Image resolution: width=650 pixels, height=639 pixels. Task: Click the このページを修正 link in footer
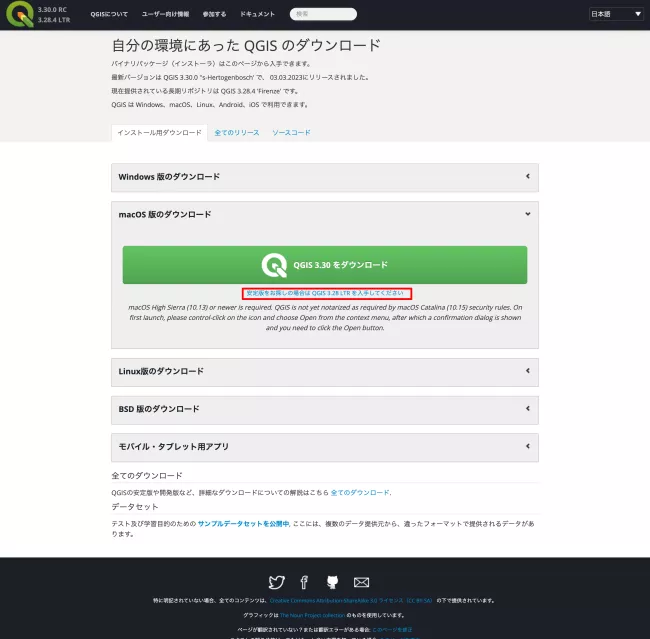pyautogui.click(x=392, y=630)
